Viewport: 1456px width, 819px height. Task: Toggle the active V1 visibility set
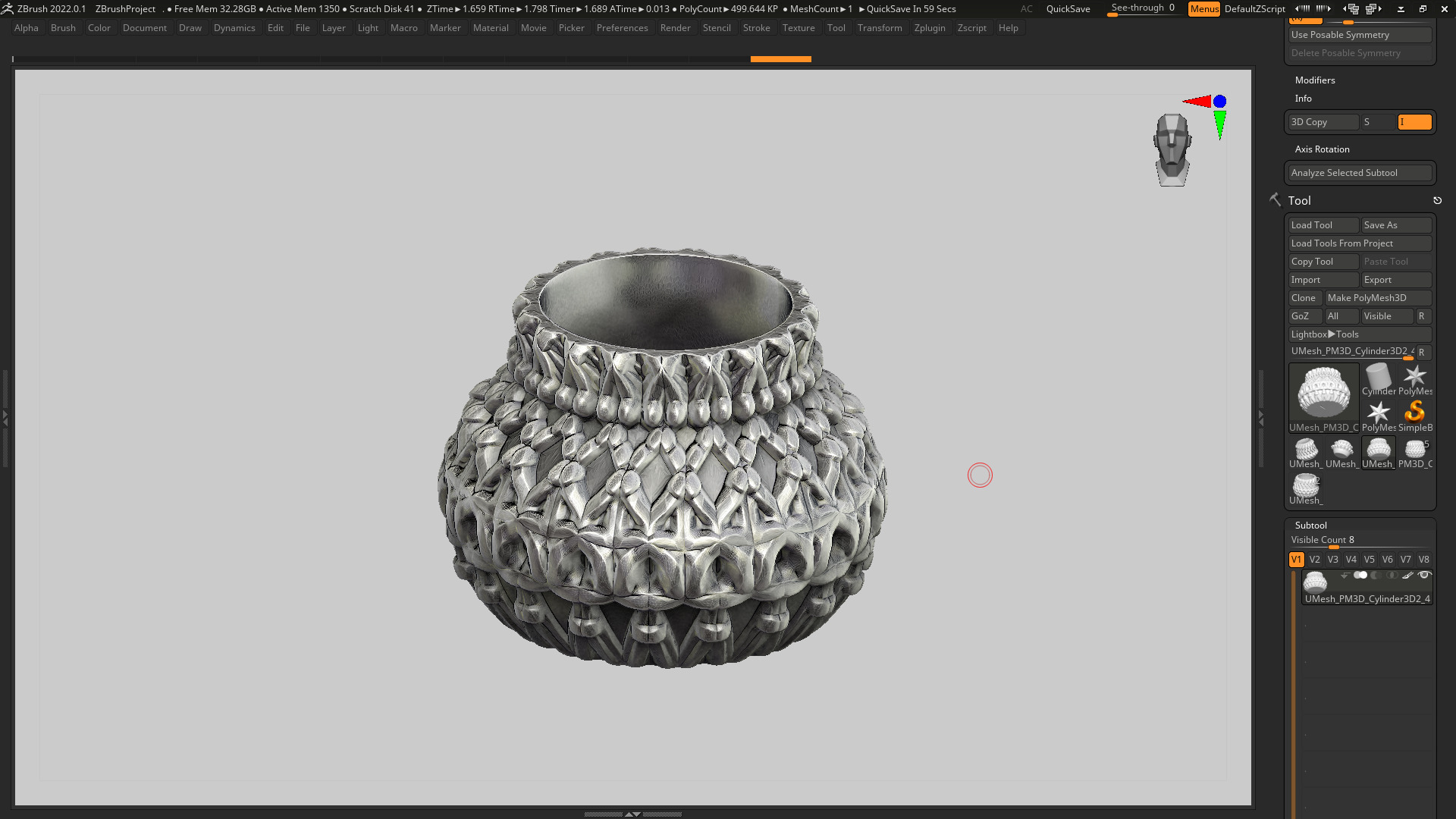pos(1297,559)
